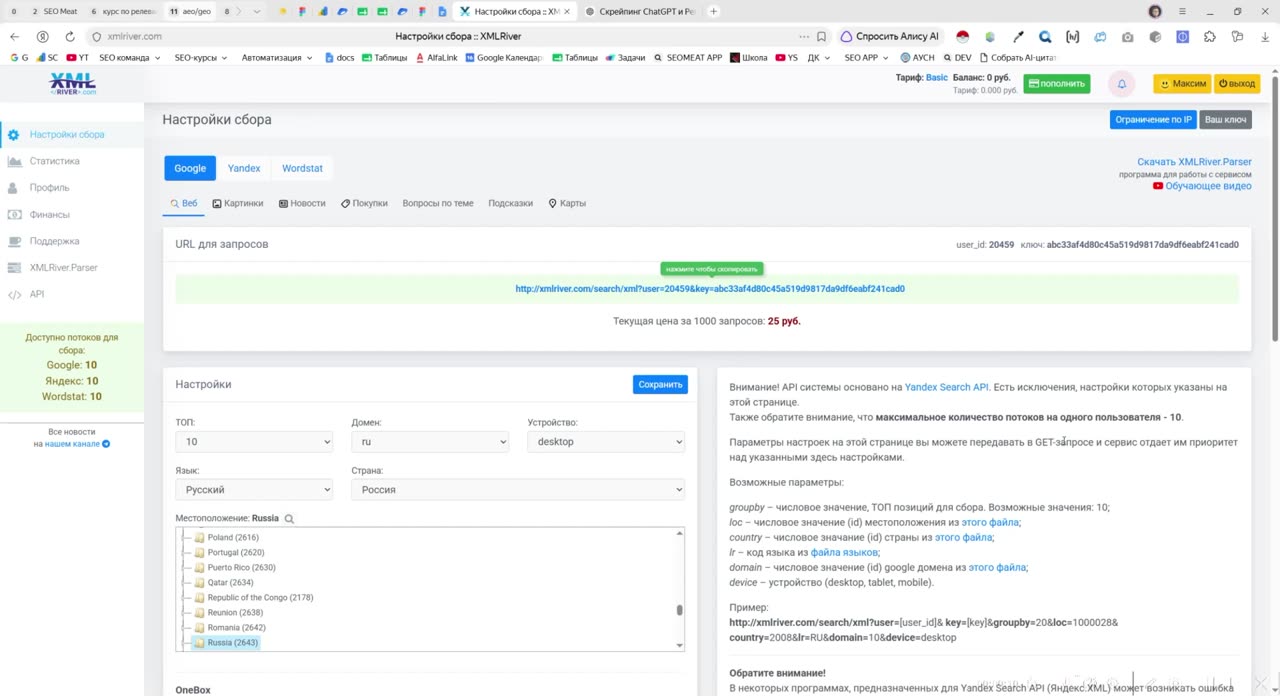Select the Веб search type tab
Screen dimensions: 1280x696
tap(184, 203)
